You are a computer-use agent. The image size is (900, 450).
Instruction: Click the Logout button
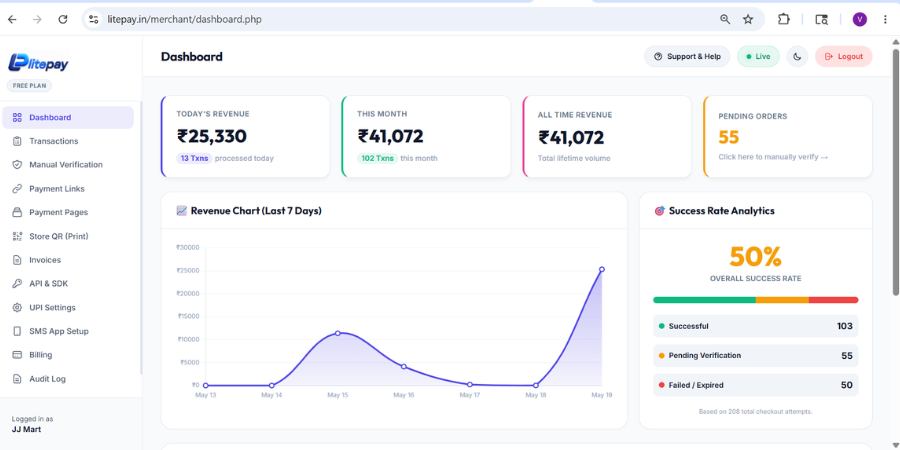(843, 56)
